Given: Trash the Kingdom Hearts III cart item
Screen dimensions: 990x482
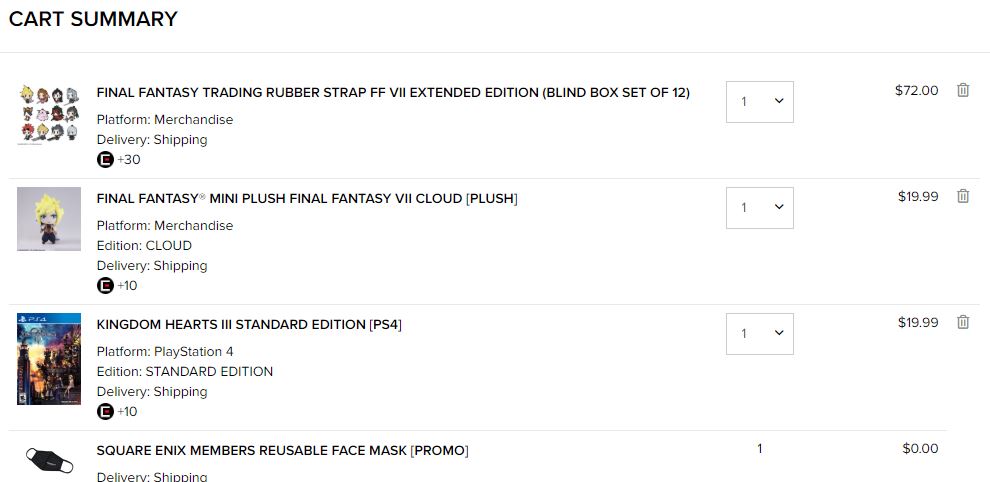Looking at the screenshot, I should [963, 322].
